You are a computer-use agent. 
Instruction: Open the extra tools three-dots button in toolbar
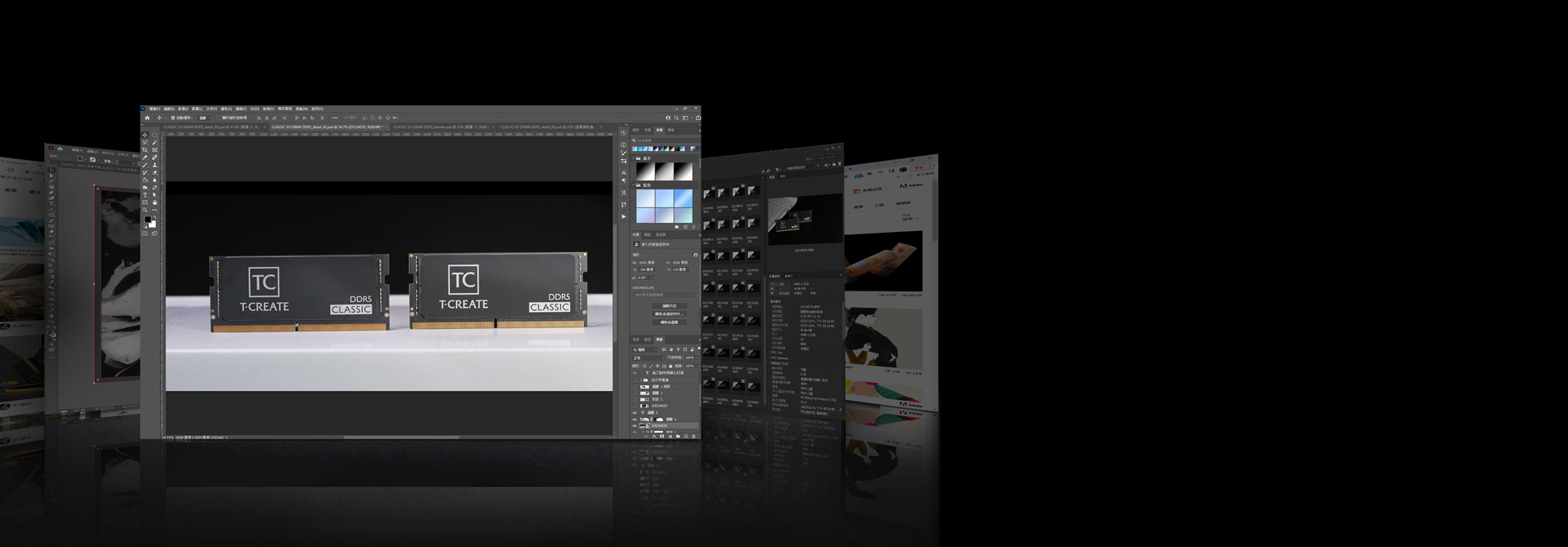[154, 210]
